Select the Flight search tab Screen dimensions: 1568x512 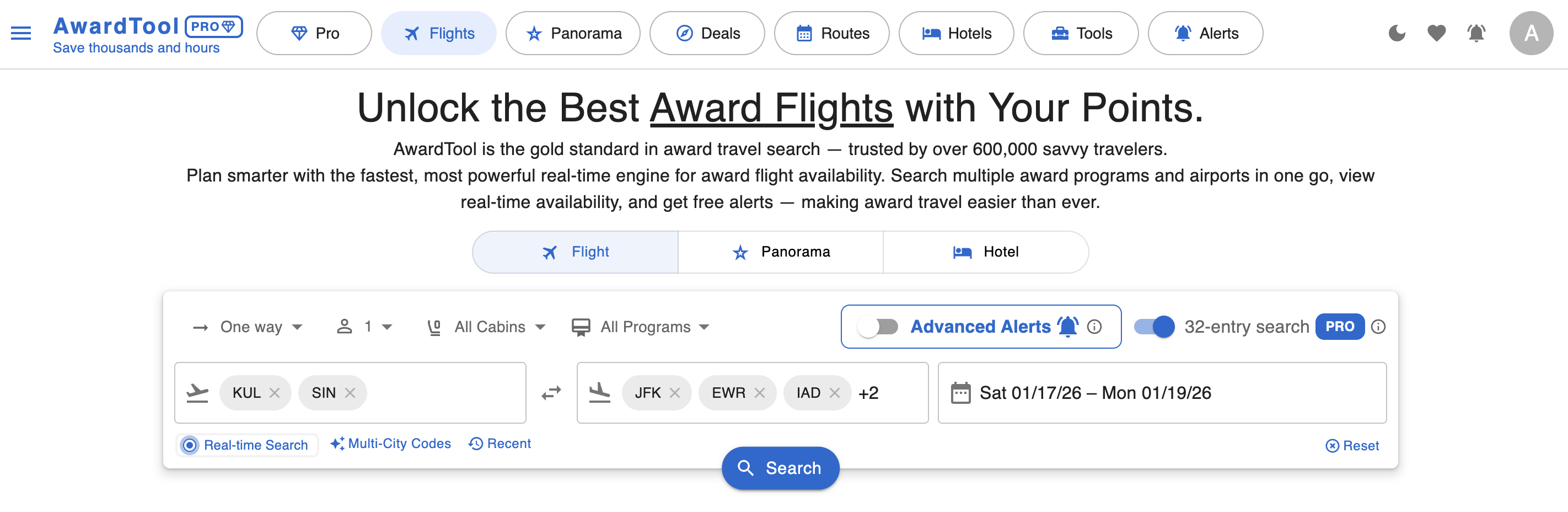pos(575,252)
